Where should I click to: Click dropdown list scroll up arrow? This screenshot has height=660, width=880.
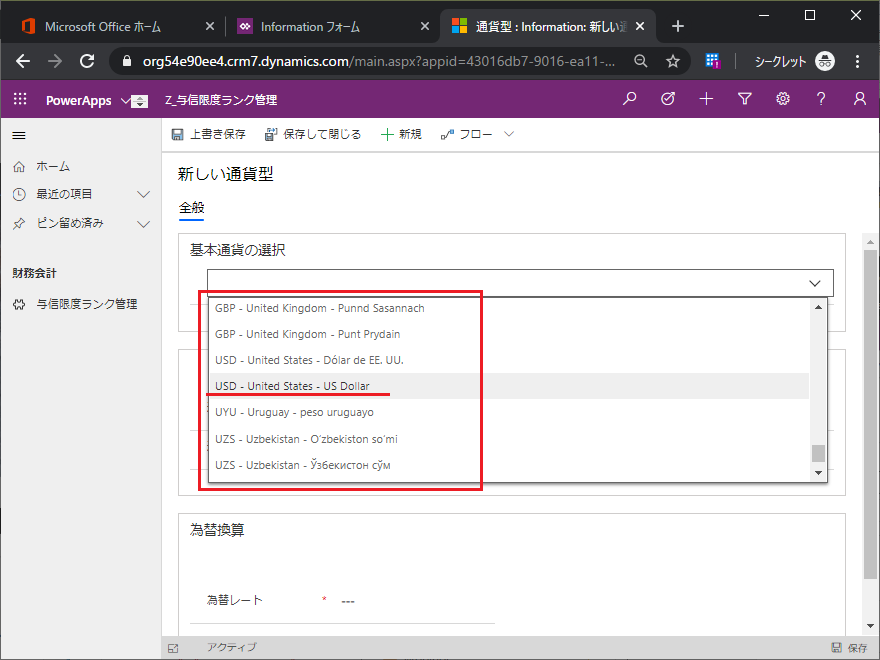click(x=818, y=307)
